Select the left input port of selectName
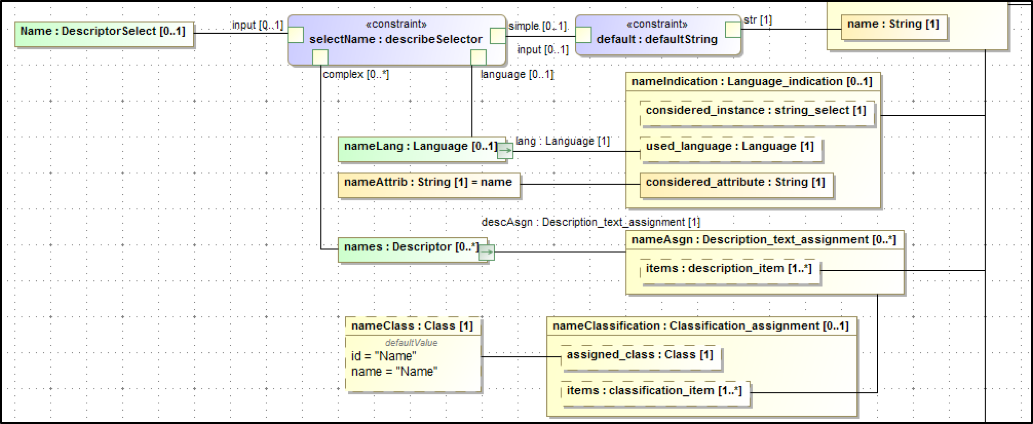Image resolution: width=1033 pixels, height=424 pixels. click(x=296, y=37)
